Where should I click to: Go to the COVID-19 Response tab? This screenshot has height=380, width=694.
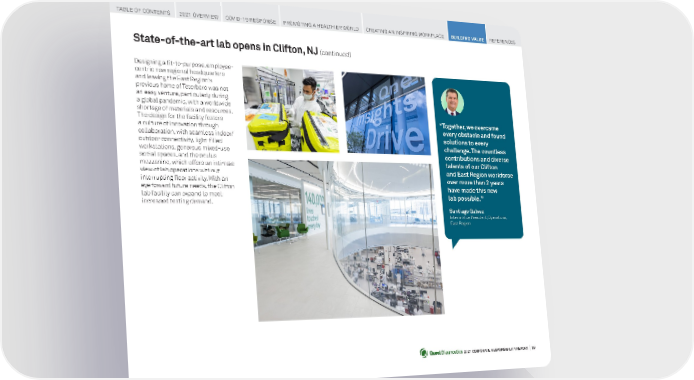(x=251, y=18)
